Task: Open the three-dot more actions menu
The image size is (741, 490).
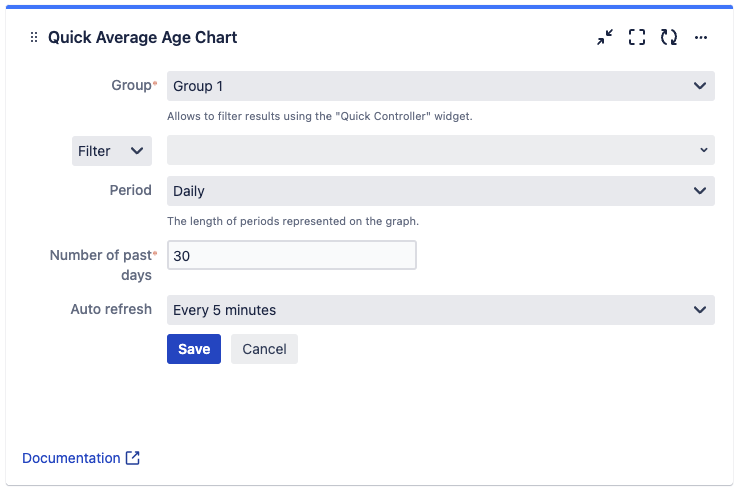Action: (x=701, y=37)
